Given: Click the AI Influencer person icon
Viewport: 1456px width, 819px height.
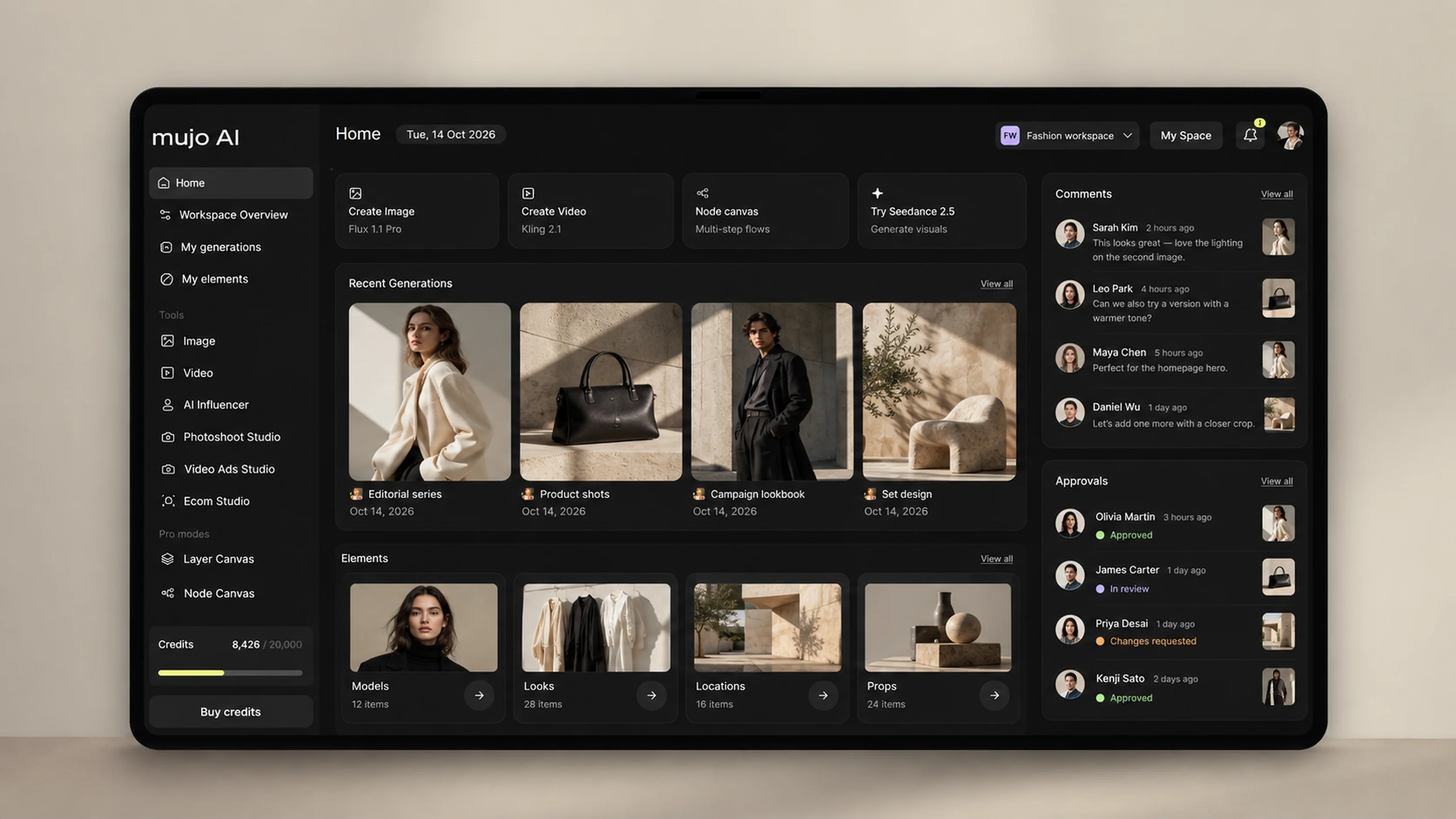Looking at the screenshot, I should (168, 404).
